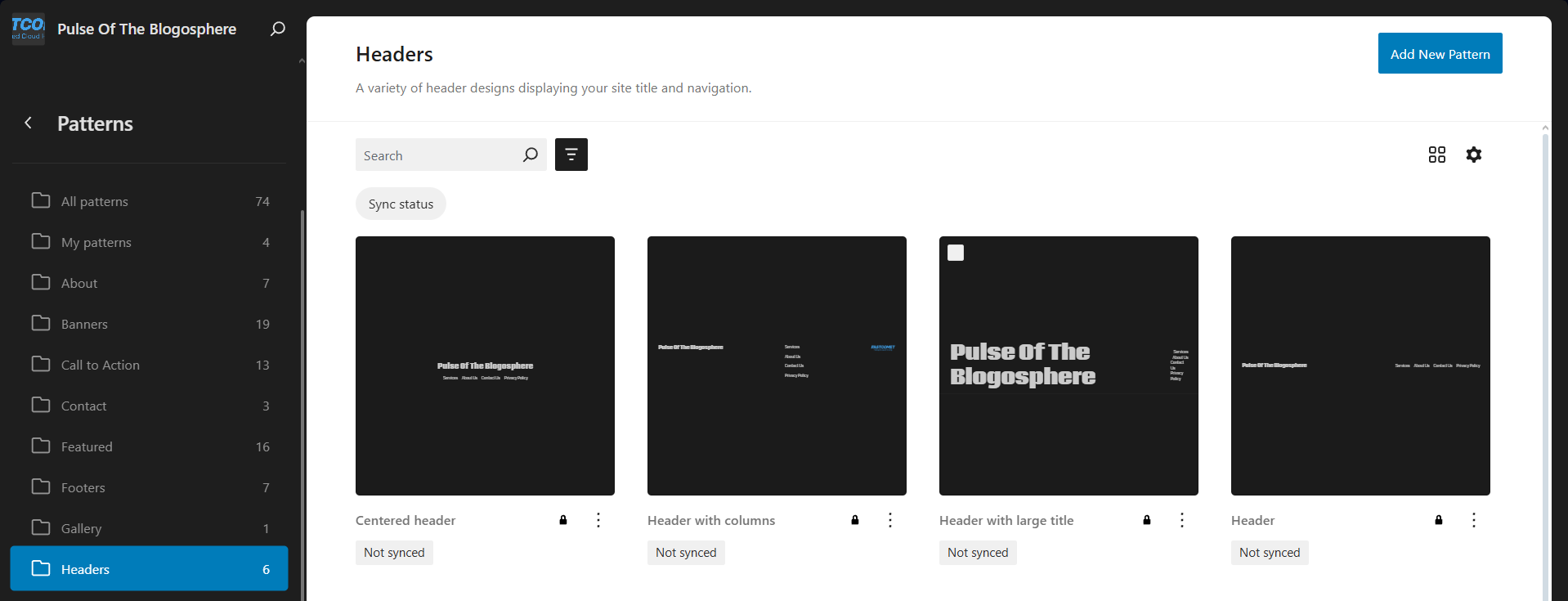Open the Header with columns thumbnail
Screen dimensions: 1568x601
[777, 366]
